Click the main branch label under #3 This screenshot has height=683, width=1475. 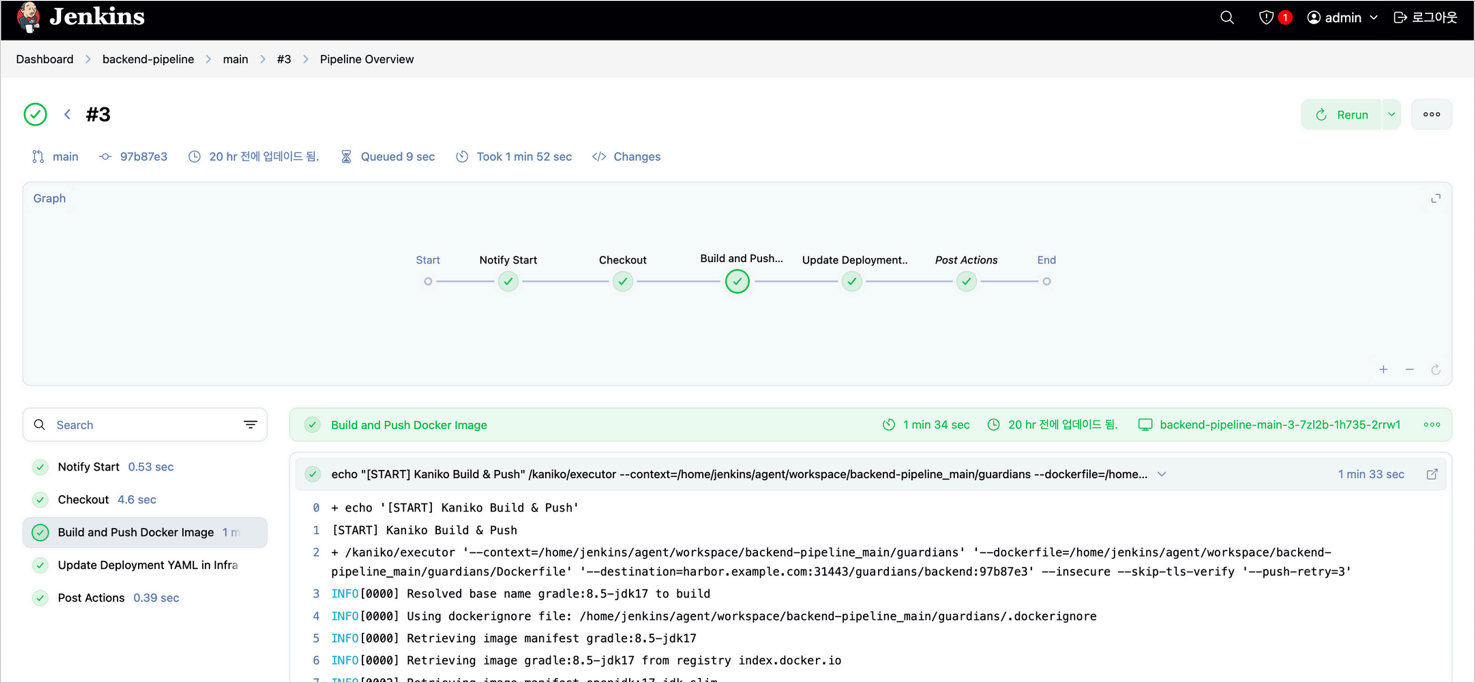click(x=55, y=157)
